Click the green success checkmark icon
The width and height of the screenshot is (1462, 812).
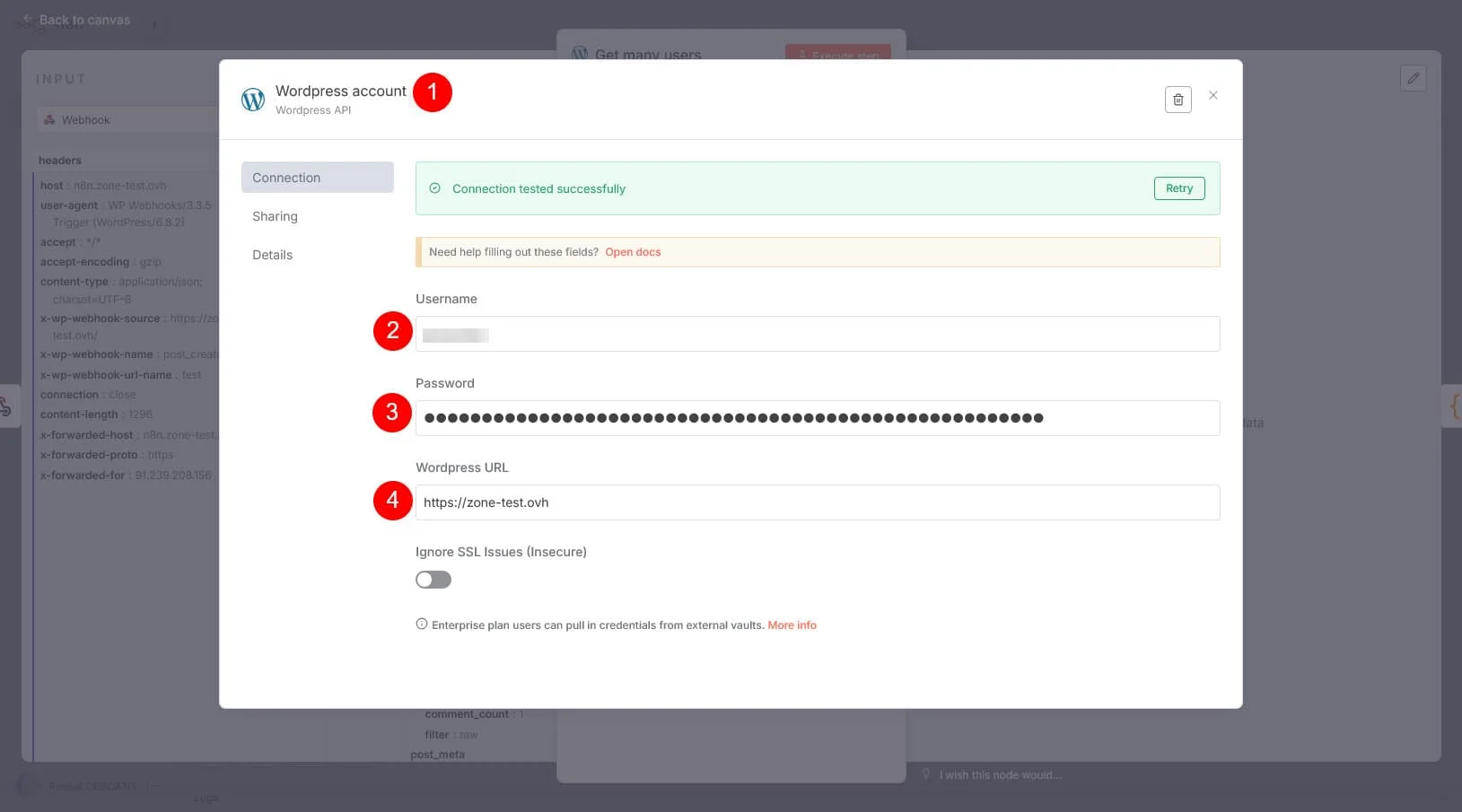(x=435, y=188)
